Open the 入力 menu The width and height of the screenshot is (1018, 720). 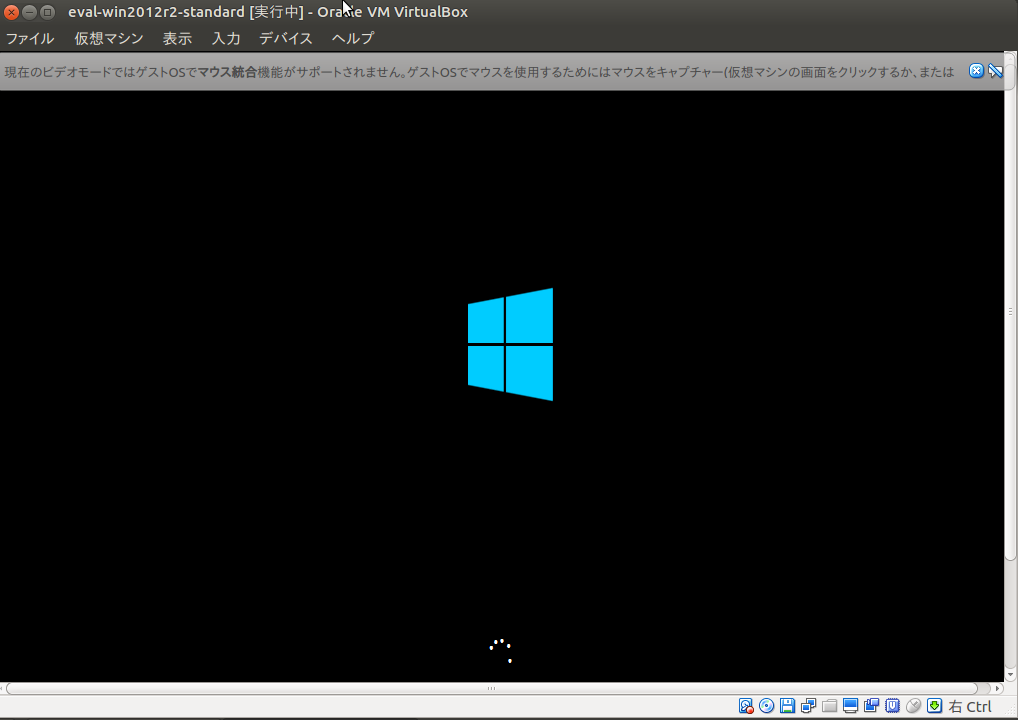[x=226, y=38]
